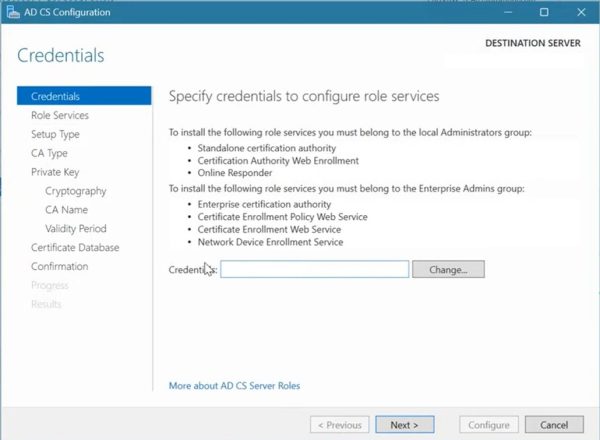Click Enterprise certification authority text
This screenshot has width=600, height=440.
tap(264, 204)
